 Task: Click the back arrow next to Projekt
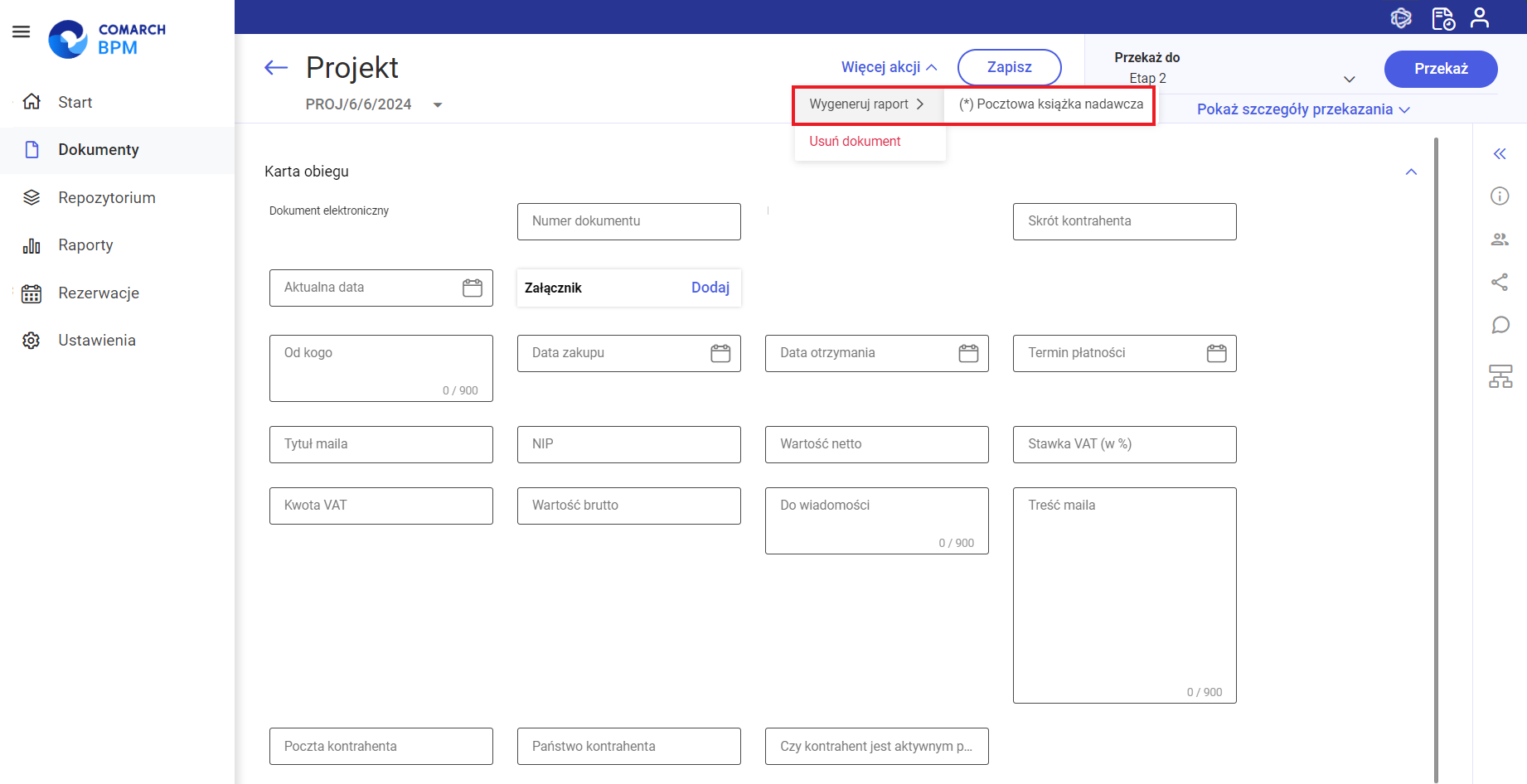point(275,68)
